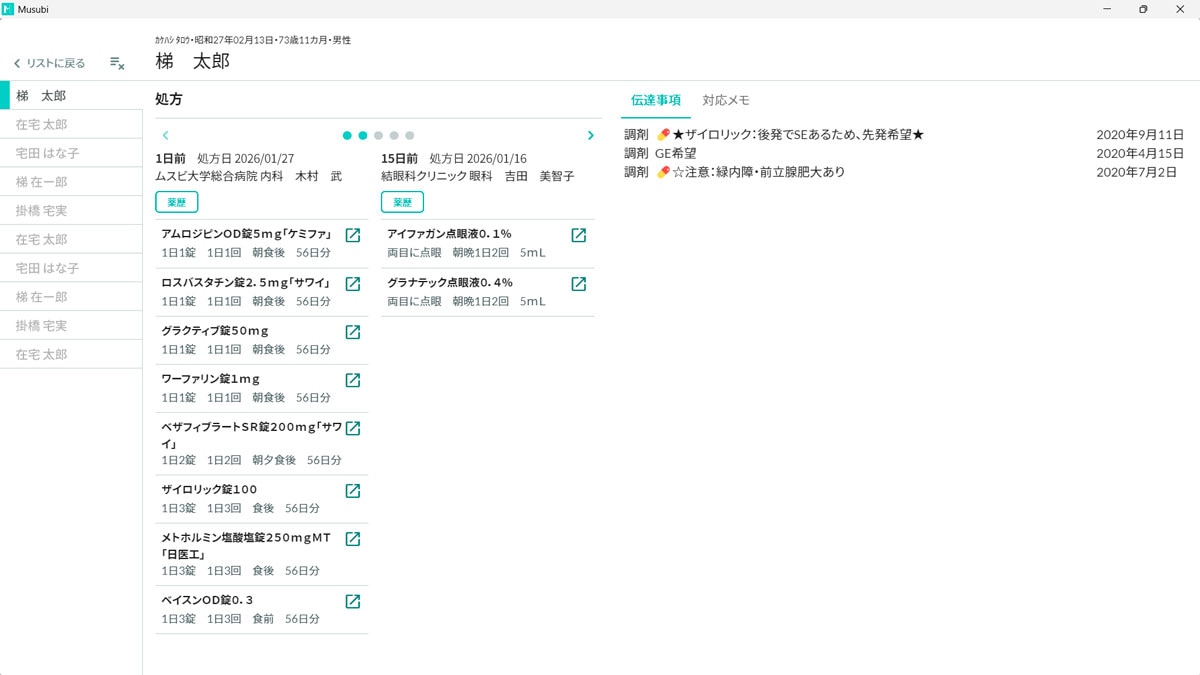
Task: Open external link icon for アイファガン点眼液0.1%
Action: tap(578, 234)
